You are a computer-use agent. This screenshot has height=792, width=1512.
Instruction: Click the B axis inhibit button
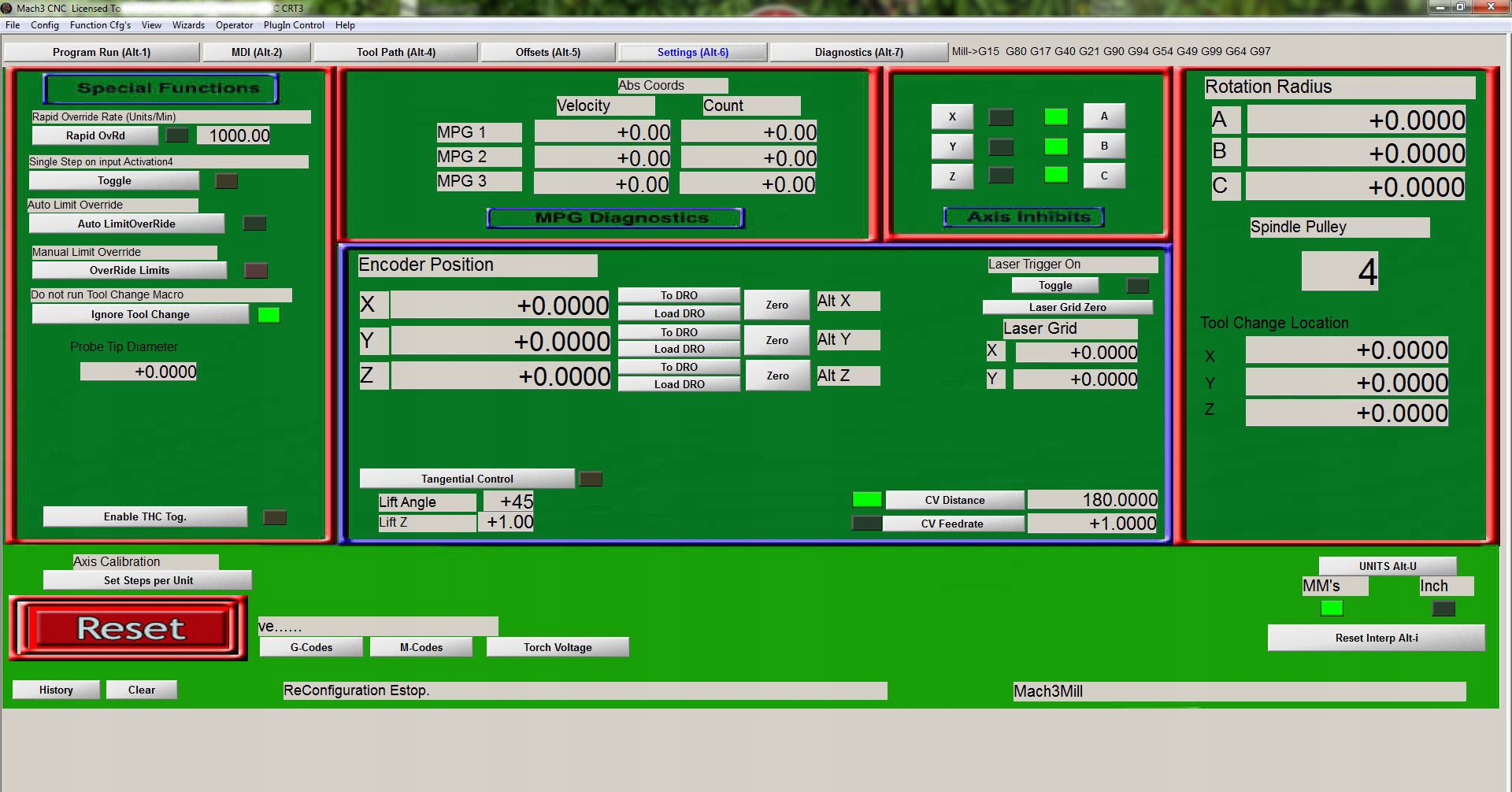[1103, 146]
